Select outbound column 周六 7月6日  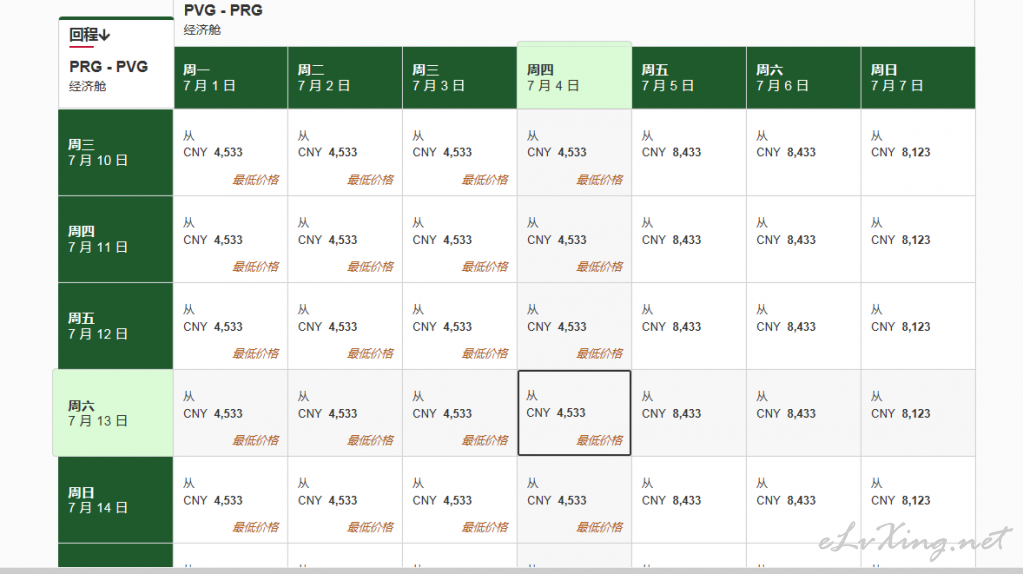coord(804,78)
